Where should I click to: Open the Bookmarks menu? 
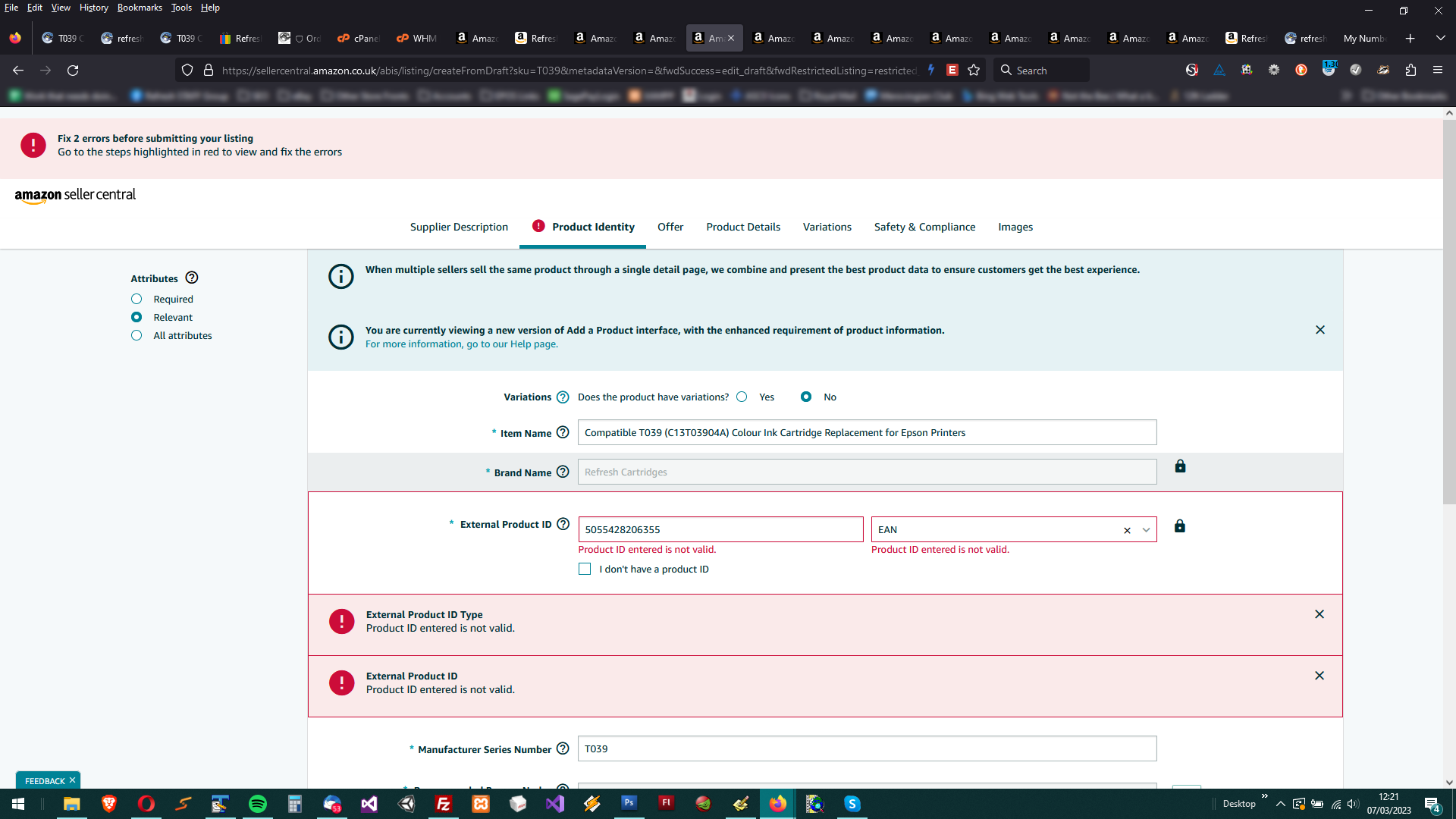140,8
